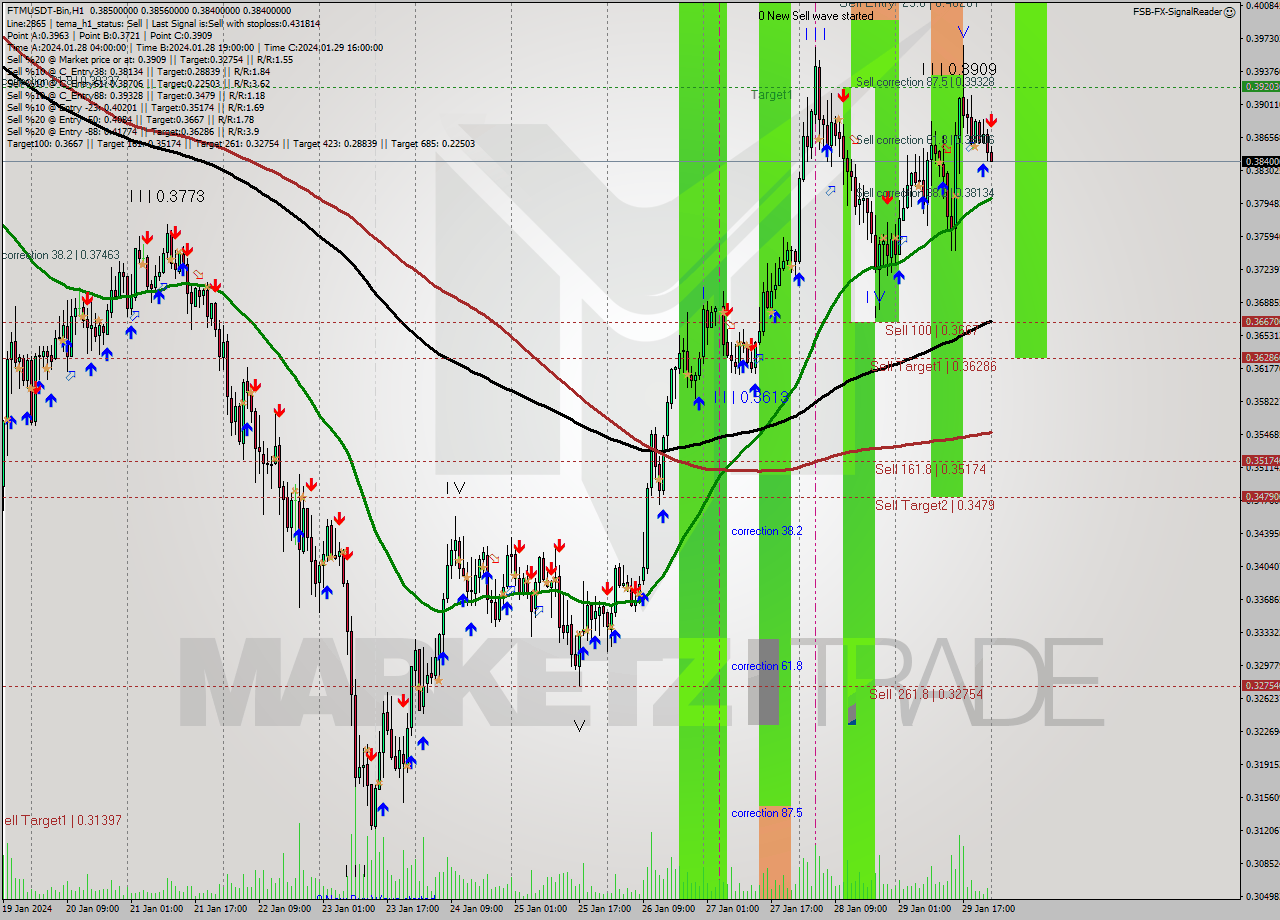Screen dimensions: 1280x920
Task: Click the blue up arrow below the latest candle
Action: click(x=983, y=171)
